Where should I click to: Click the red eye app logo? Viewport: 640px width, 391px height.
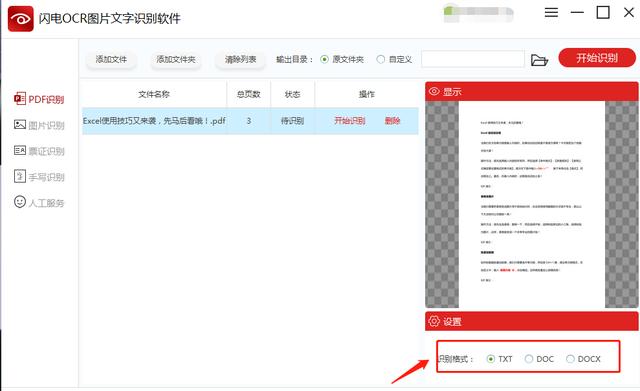[x=20, y=18]
